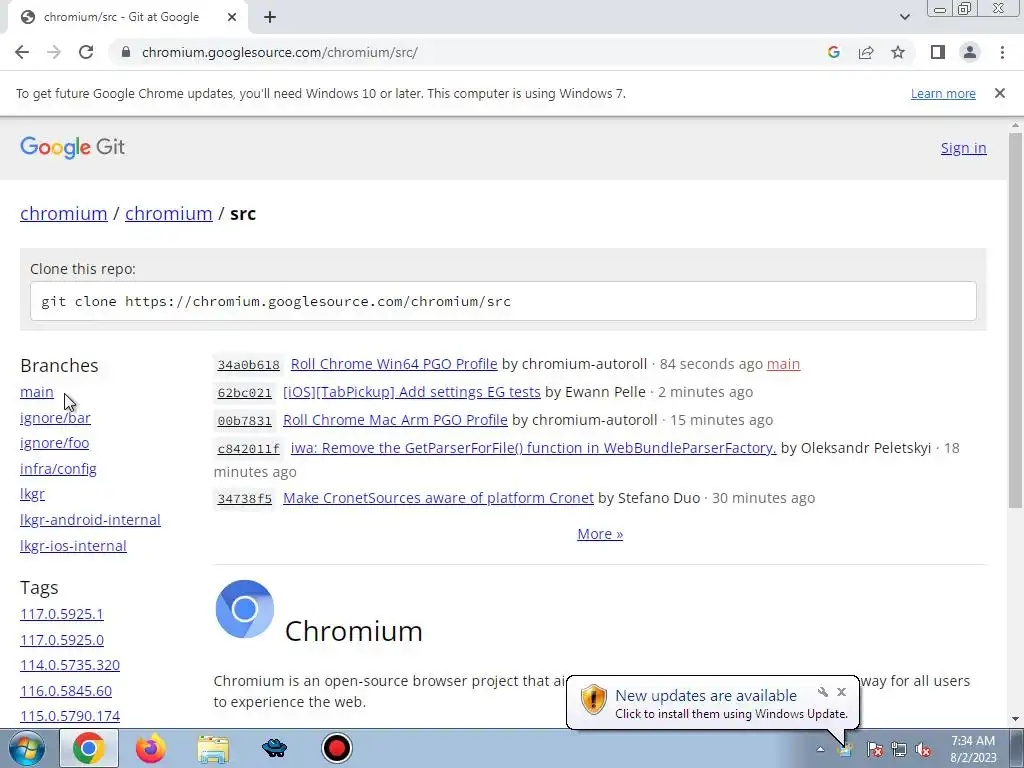Click the muted volume tray icon
Viewport: 1024px width, 768px height.
[x=923, y=749]
